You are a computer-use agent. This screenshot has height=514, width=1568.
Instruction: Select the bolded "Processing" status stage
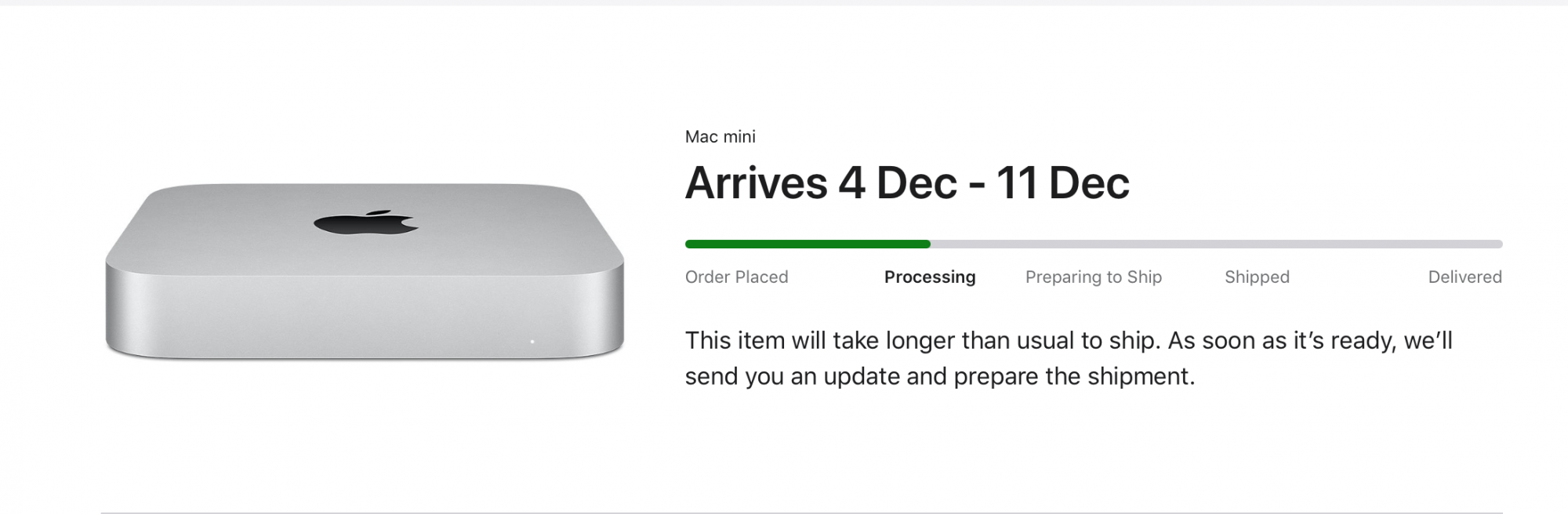930,277
